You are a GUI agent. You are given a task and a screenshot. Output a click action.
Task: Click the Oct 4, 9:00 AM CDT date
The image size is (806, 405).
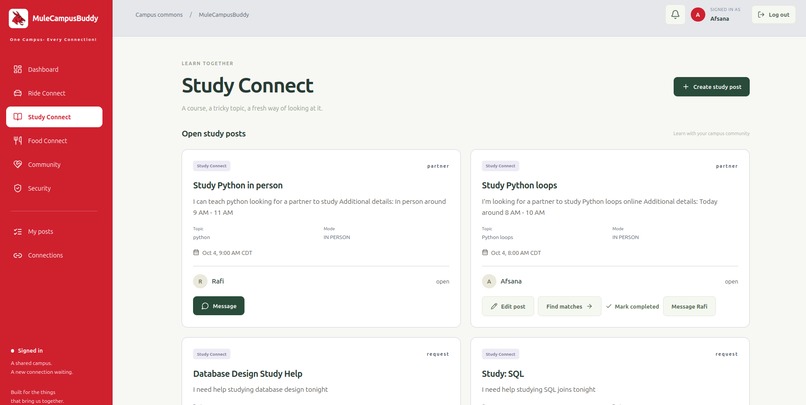[227, 253]
